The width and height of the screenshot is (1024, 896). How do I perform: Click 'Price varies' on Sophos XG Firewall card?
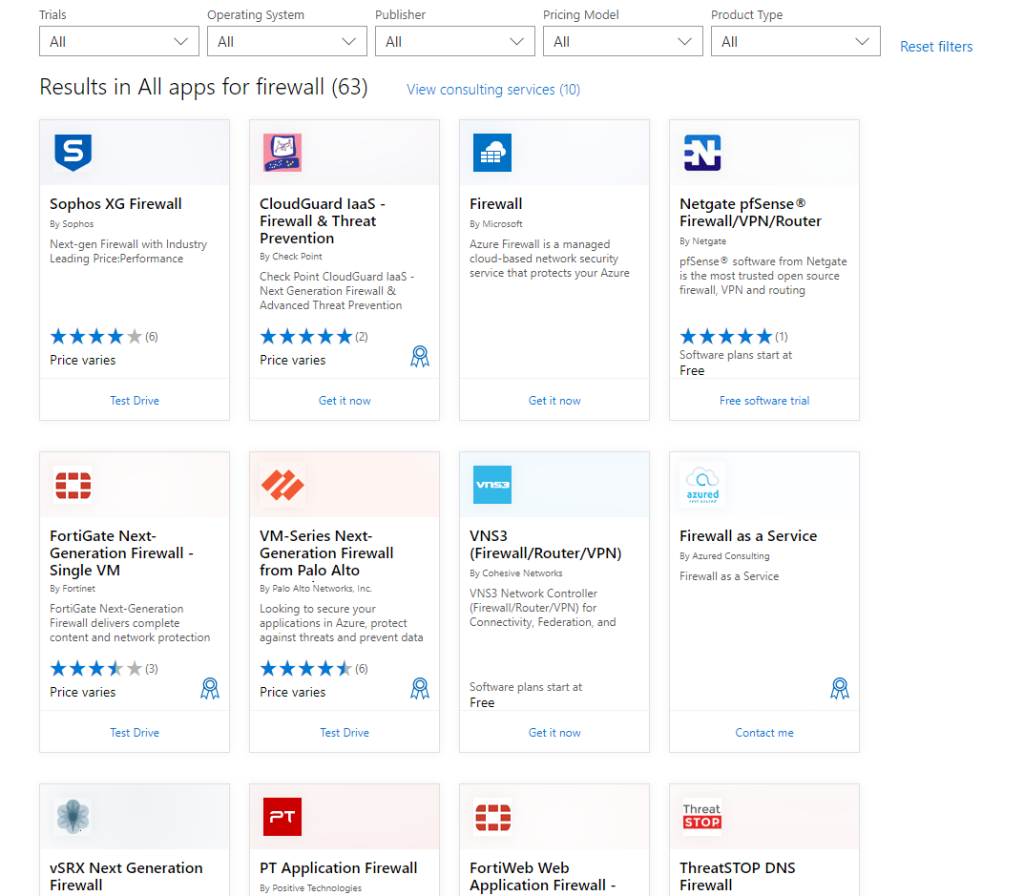point(82,360)
